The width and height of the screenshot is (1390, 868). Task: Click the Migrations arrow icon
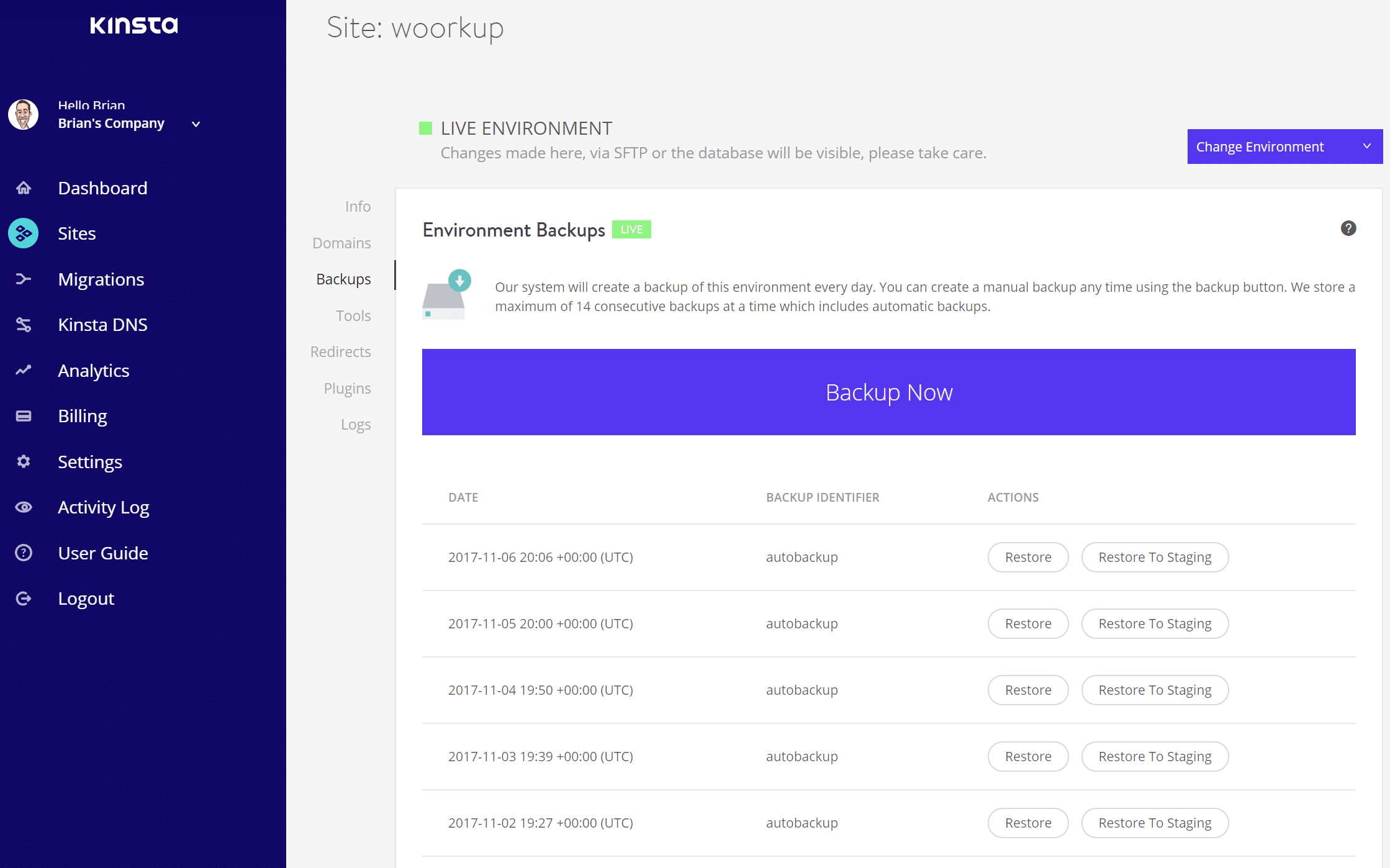tap(24, 279)
